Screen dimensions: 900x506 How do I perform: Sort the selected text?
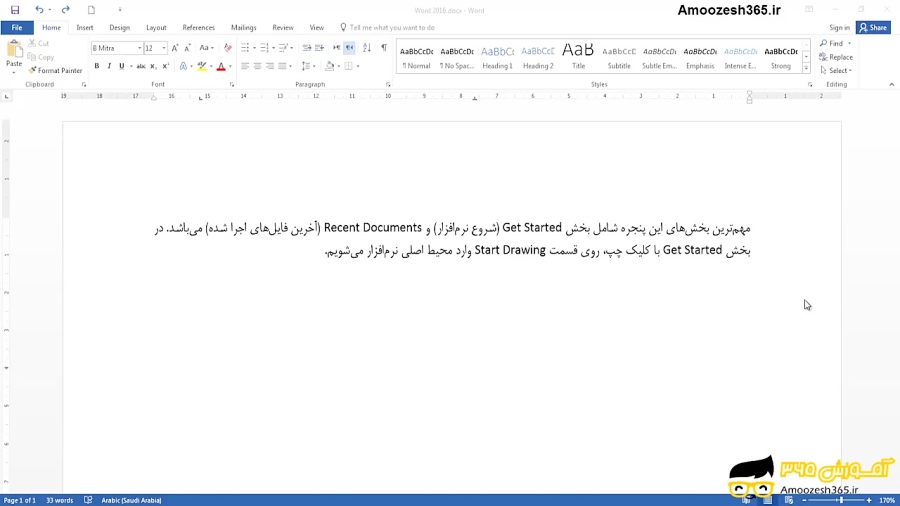(367, 48)
